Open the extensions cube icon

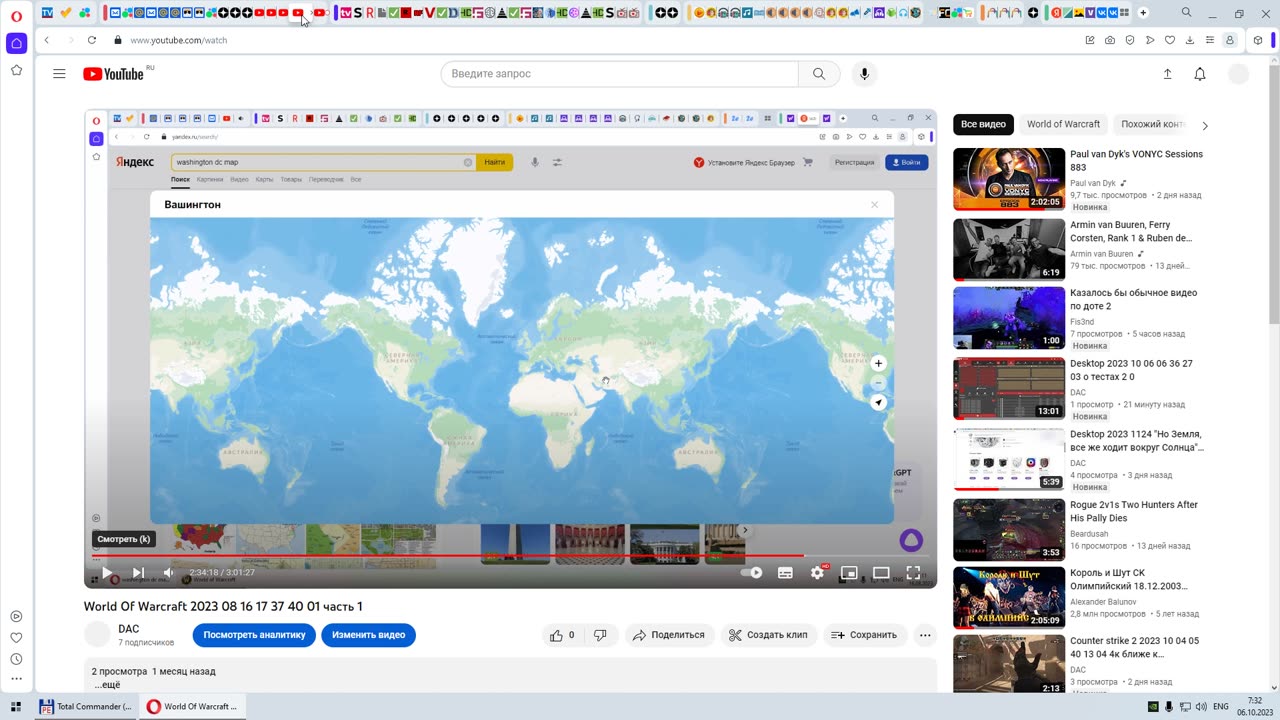(x=1258, y=40)
